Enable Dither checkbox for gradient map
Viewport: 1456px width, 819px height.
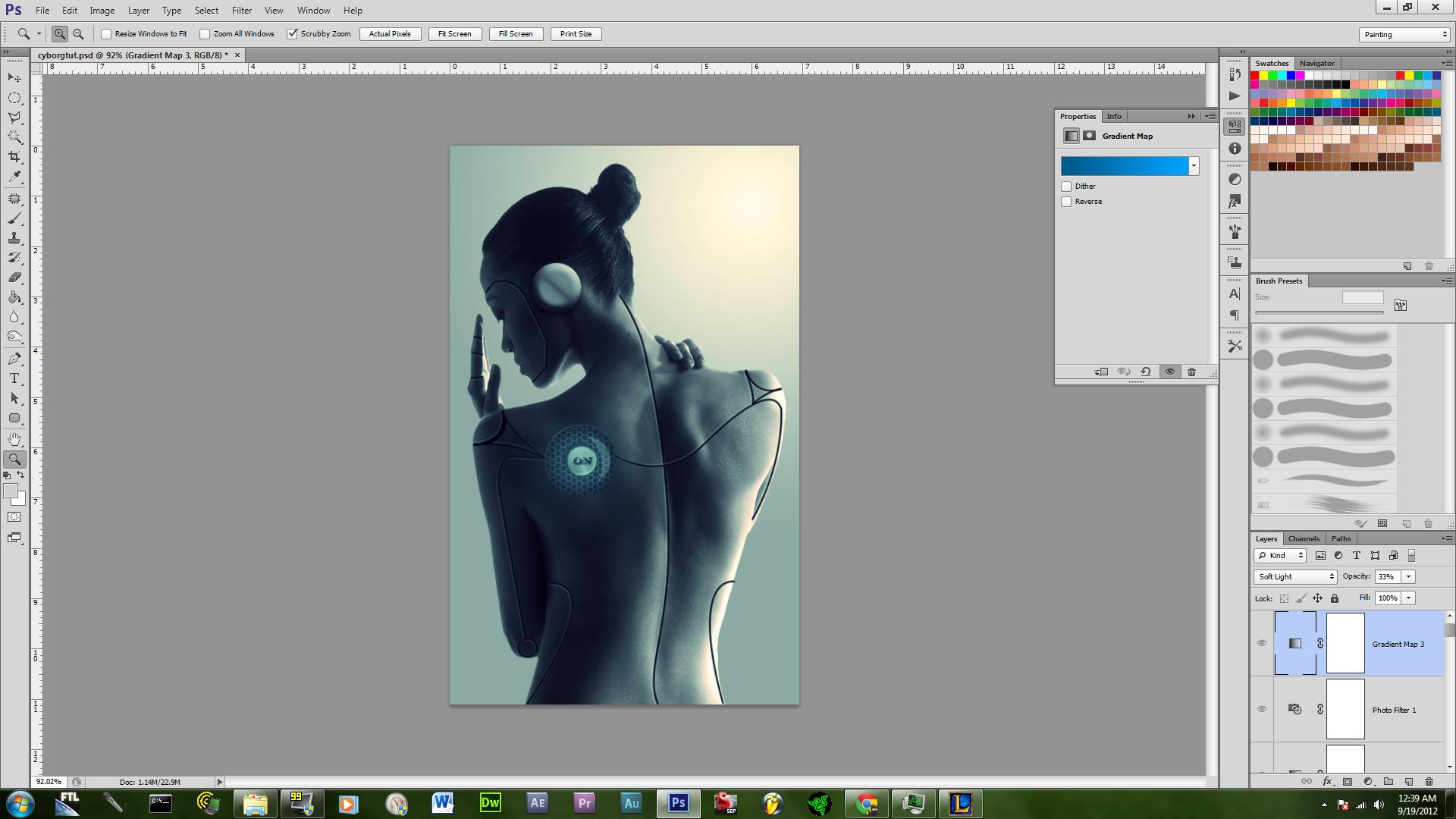pyautogui.click(x=1066, y=187)
